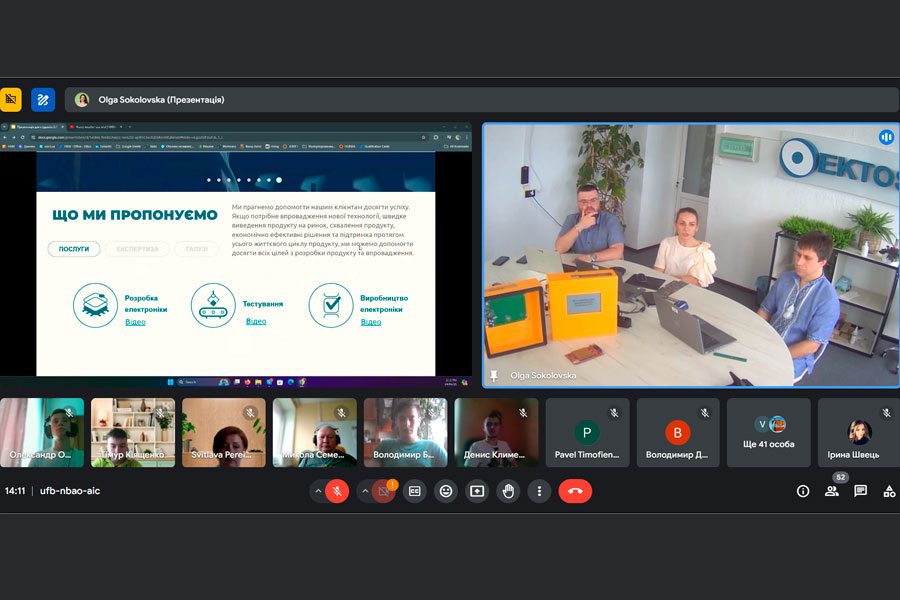
Task: Switch to the first shared browser tab
Action: pos(36,127)
